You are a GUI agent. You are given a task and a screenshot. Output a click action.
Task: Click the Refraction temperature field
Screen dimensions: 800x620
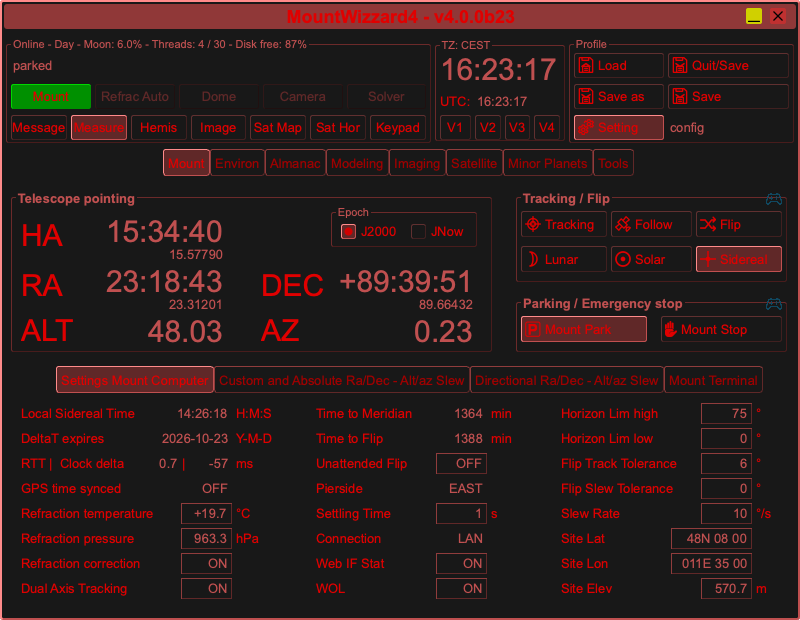207,513
